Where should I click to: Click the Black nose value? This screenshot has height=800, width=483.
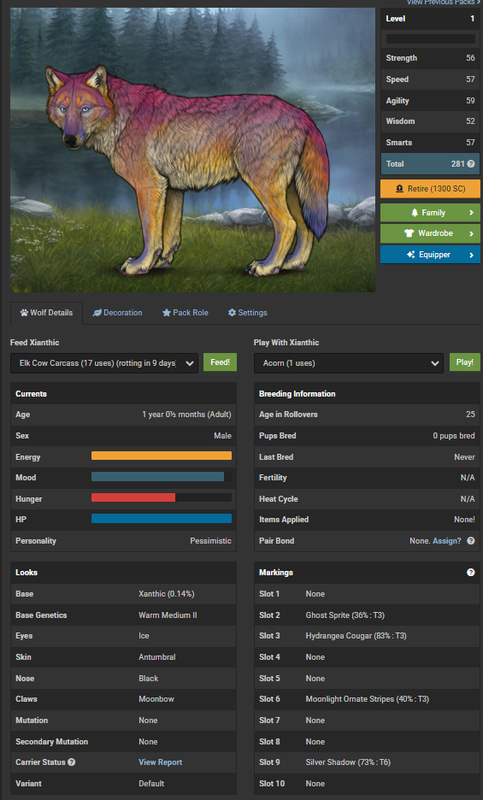click(148, 679)
